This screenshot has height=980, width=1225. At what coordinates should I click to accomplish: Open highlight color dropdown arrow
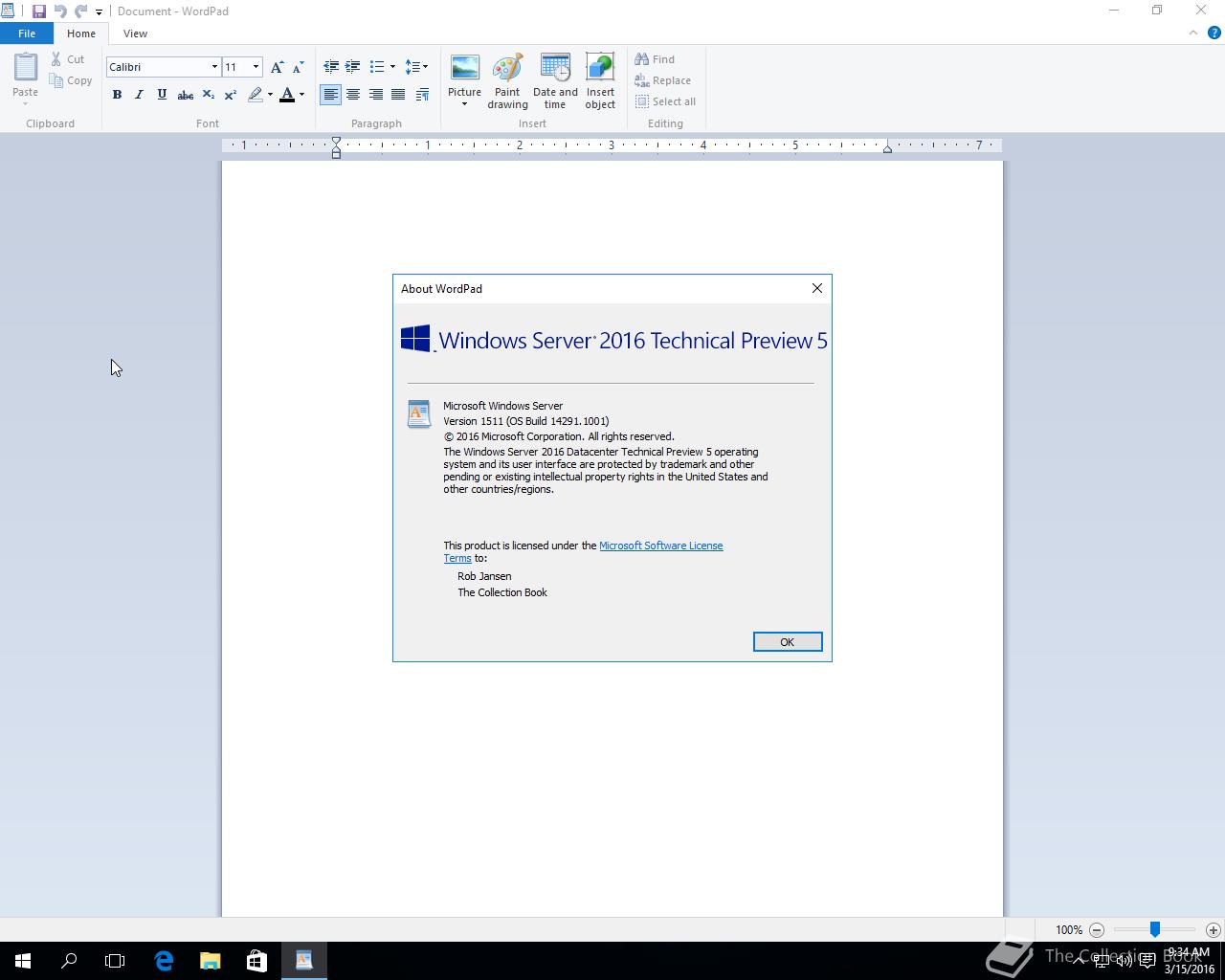coord(270,95)
